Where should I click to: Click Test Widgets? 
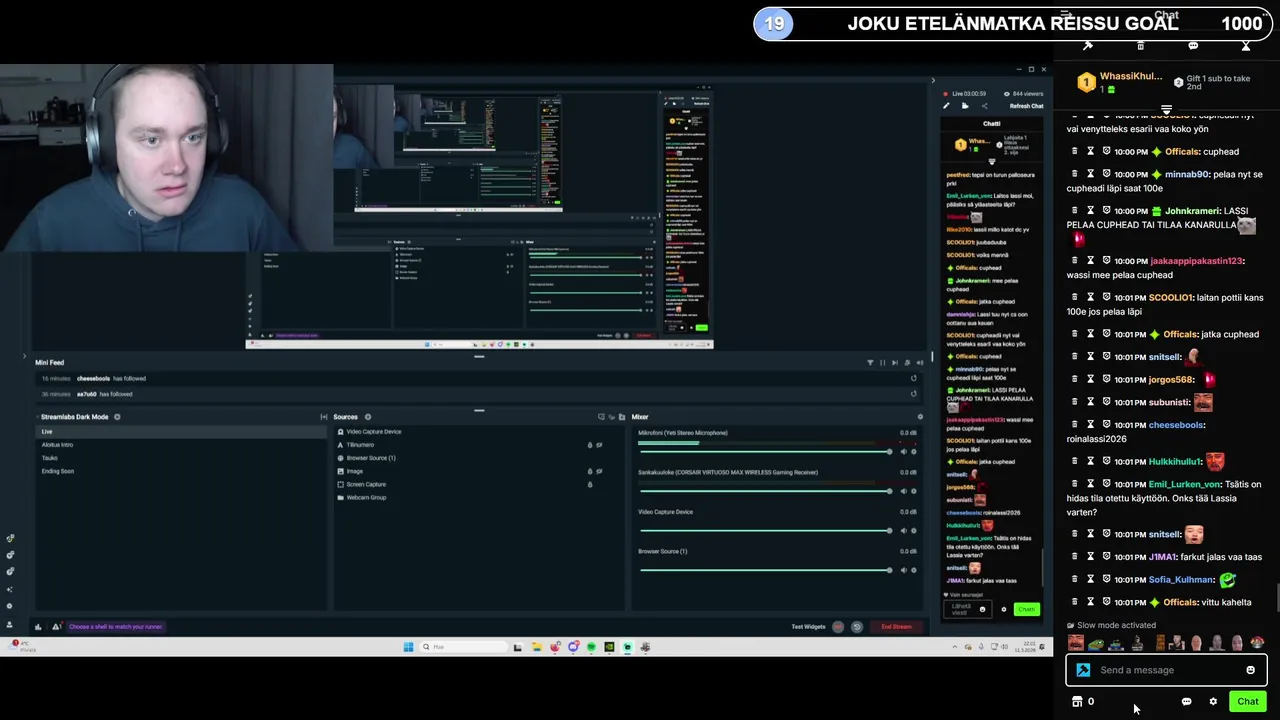pyautogui.click(x=808, y=627)
